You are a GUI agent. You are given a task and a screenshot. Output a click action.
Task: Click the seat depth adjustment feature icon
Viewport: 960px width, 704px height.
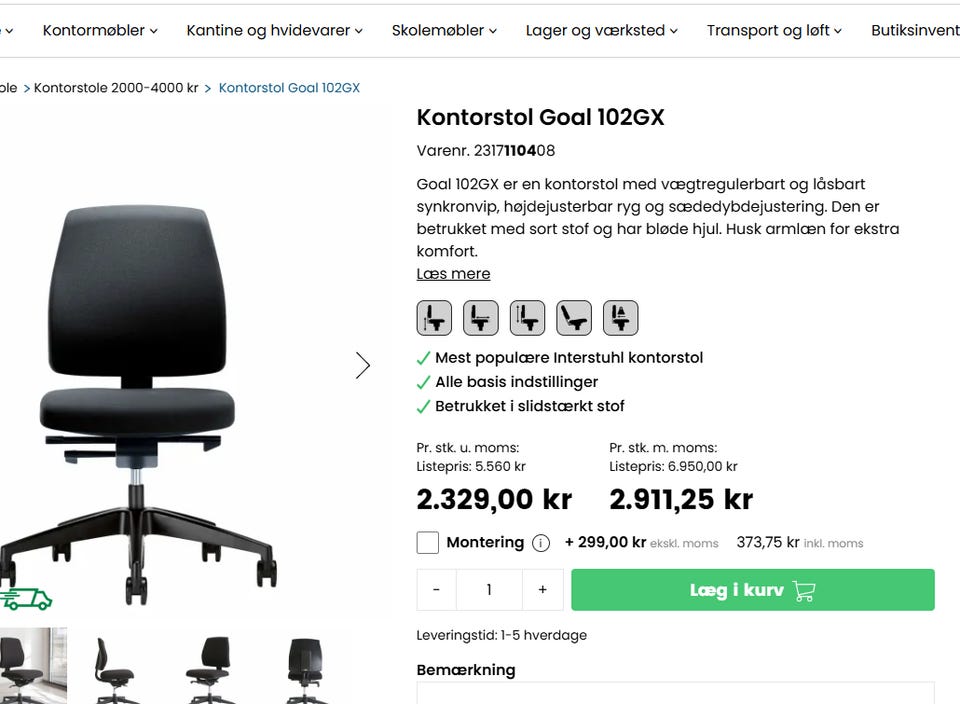(481, 318)
